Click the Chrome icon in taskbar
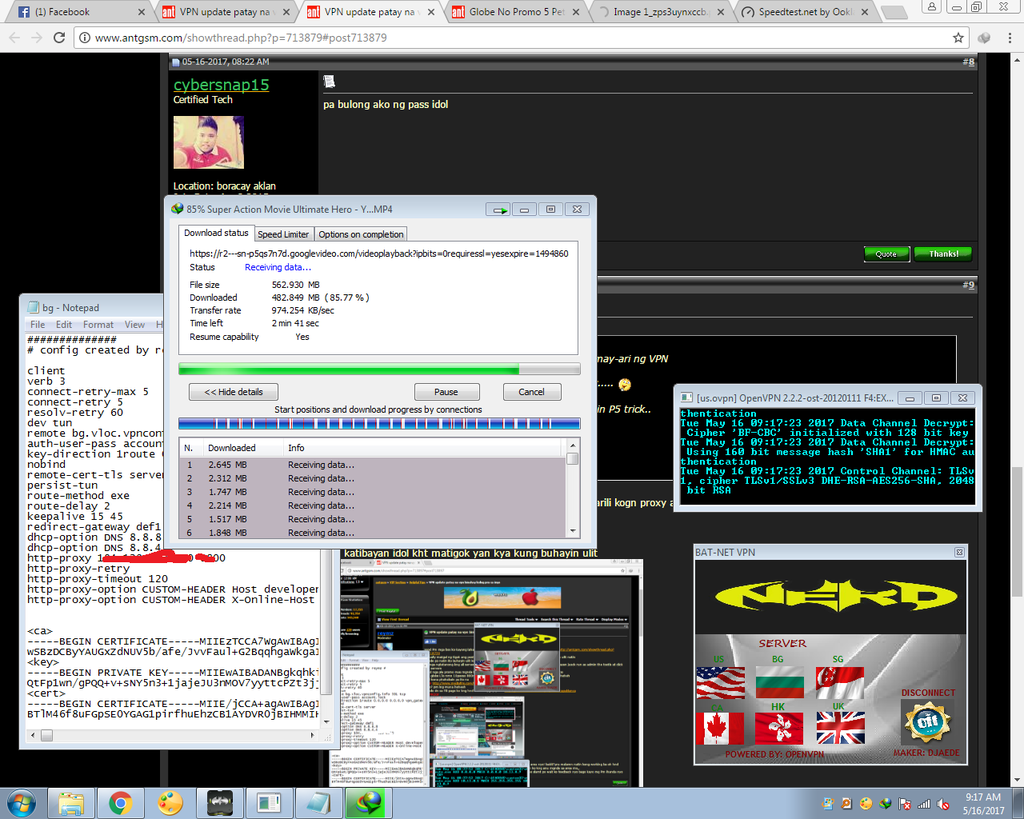Image resolution: width=1024 pixels, height=819 pixels. tap(120, 803)
